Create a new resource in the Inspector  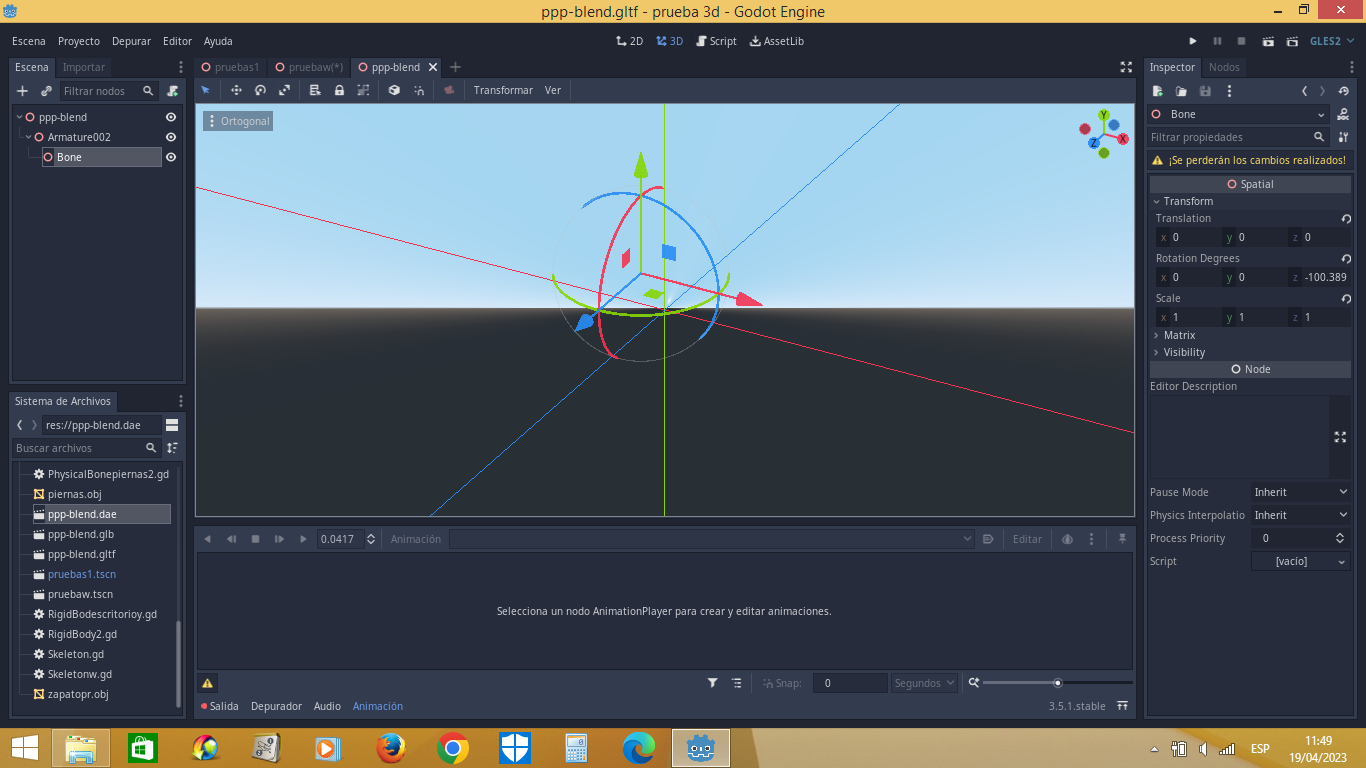pos(1157,91)
